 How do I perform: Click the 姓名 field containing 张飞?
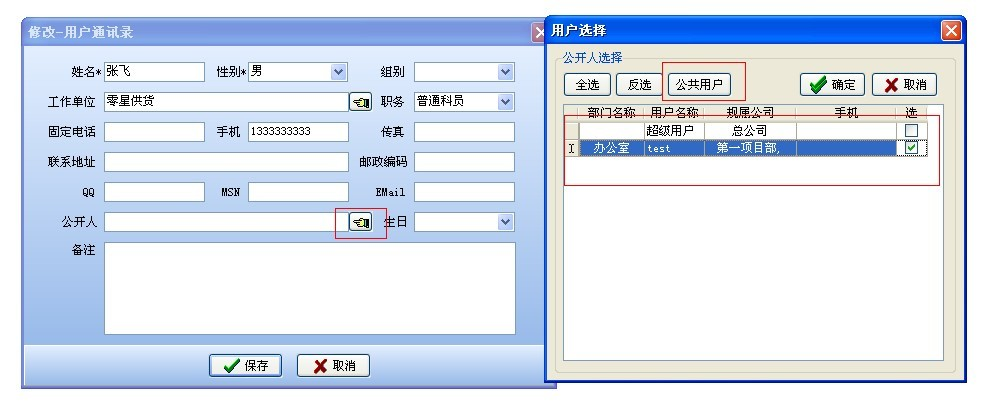(x=154, y=72)
